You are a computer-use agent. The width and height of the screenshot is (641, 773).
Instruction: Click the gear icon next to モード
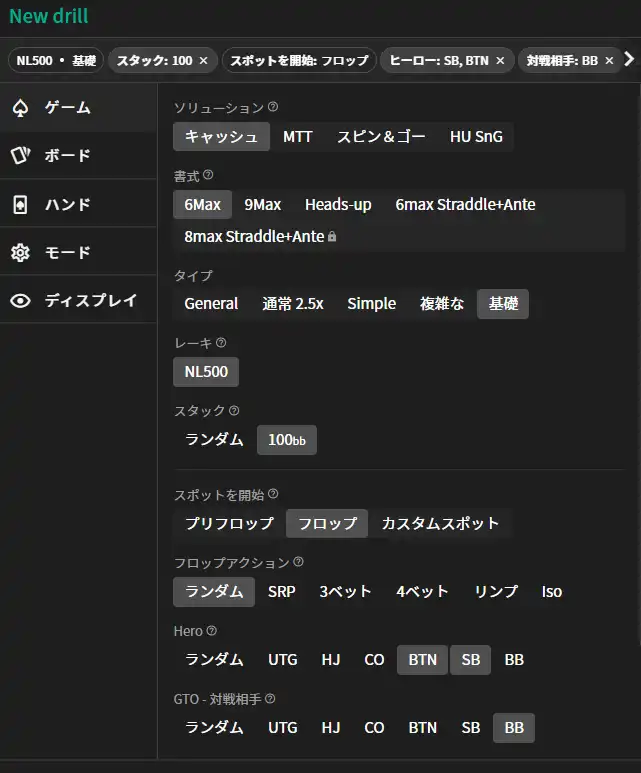click(20, 253)
